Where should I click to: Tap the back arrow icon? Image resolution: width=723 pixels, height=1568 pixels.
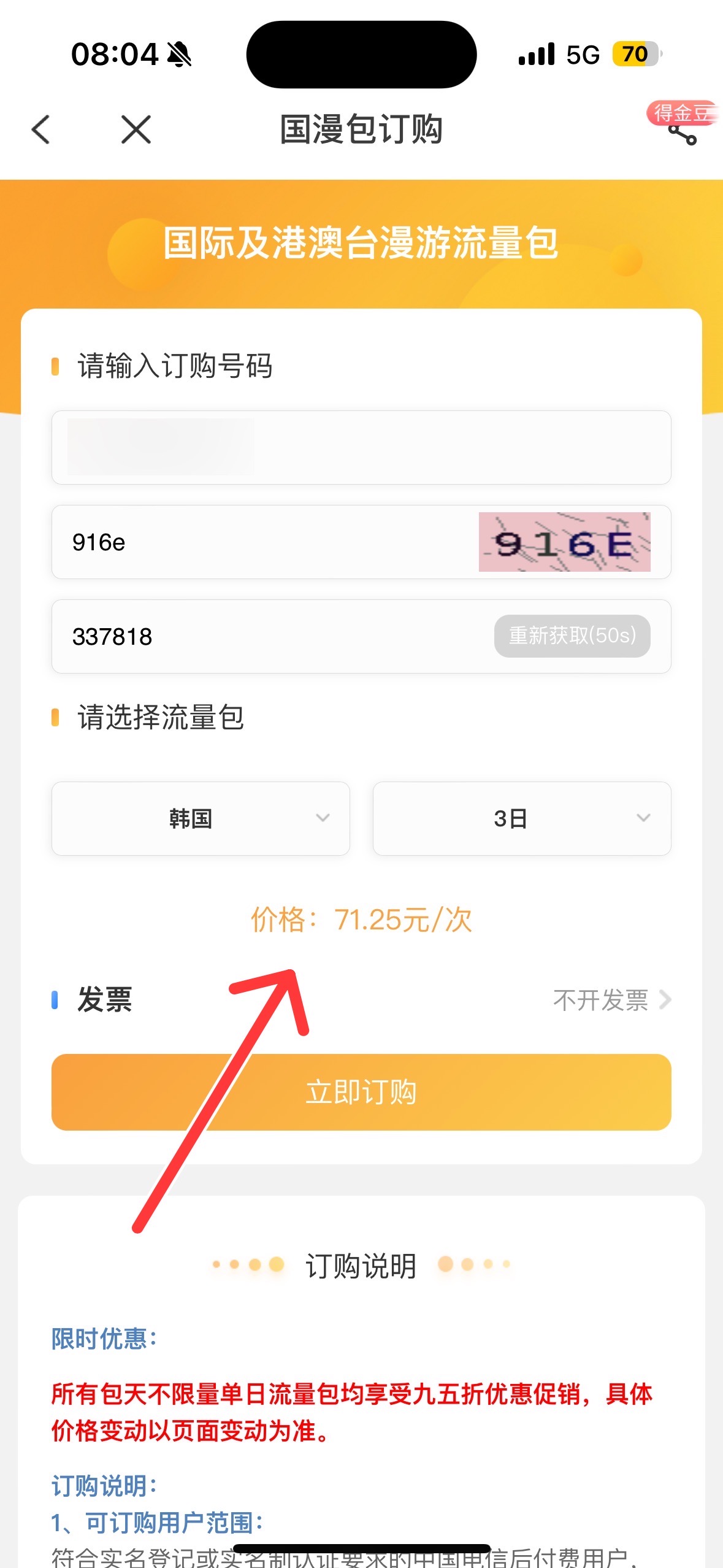point(41,129)
